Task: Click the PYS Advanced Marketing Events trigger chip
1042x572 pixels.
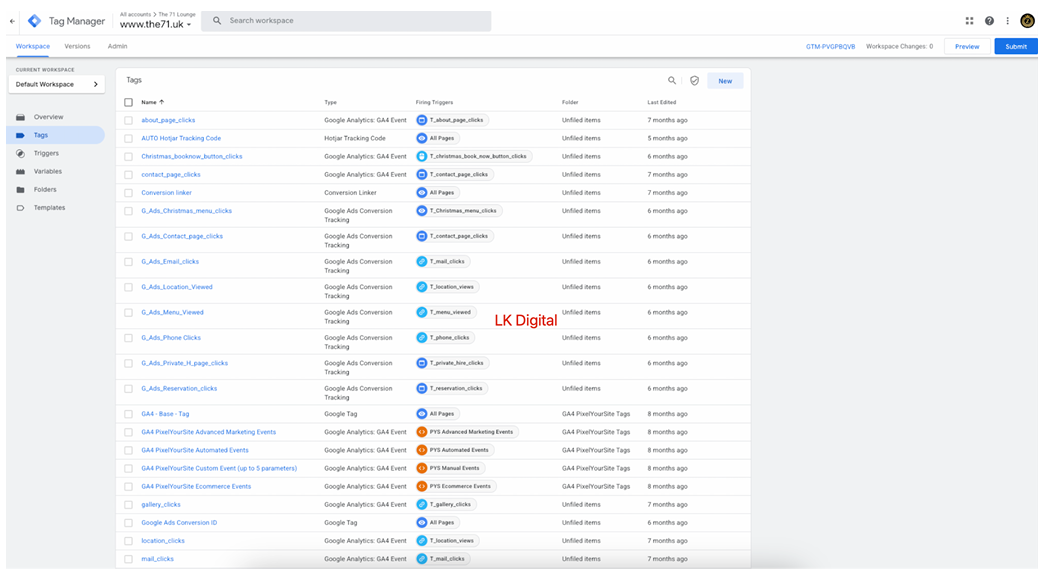Action: 467,432
